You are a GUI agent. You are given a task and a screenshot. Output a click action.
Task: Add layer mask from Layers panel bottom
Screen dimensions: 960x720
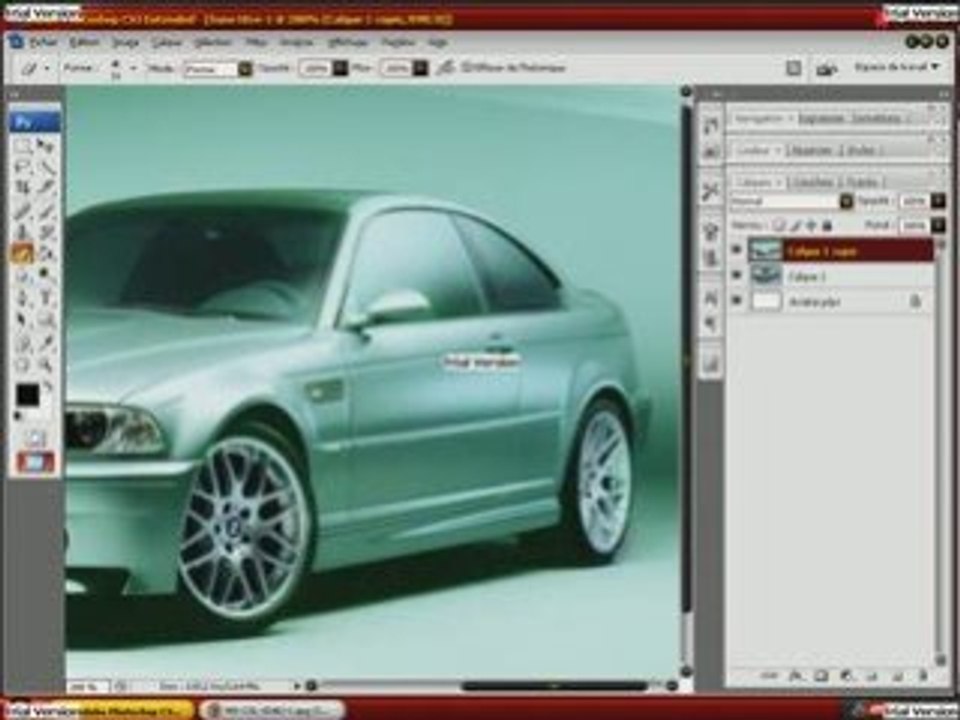(821, 676)
